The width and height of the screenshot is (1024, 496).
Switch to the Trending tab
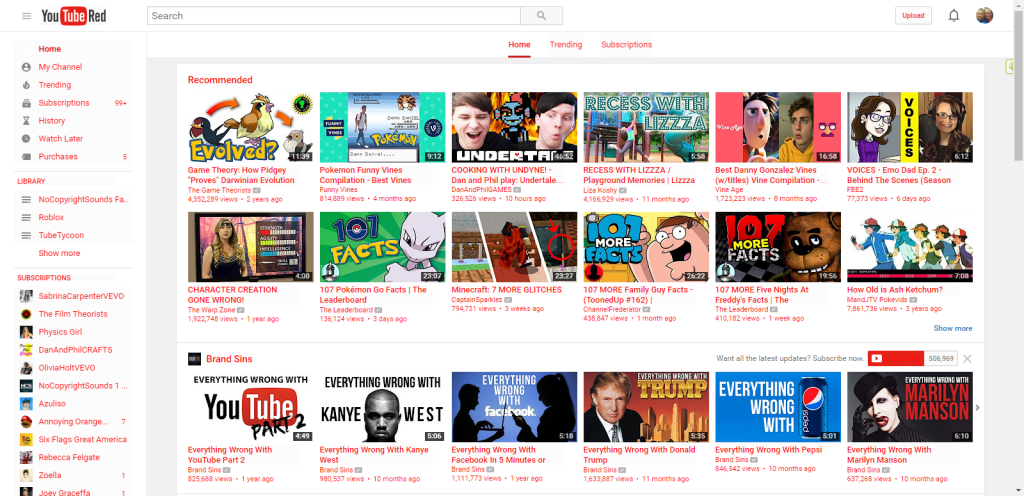(566, 45)
